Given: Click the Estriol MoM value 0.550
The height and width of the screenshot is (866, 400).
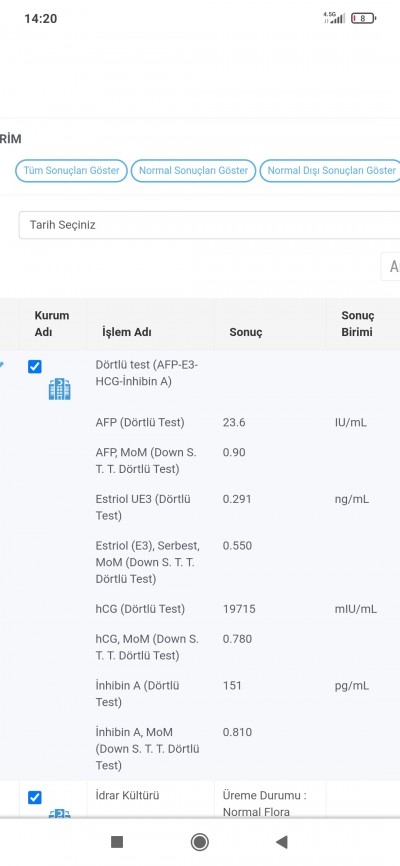Looking at the screenshot, I should tap(237, 546).
